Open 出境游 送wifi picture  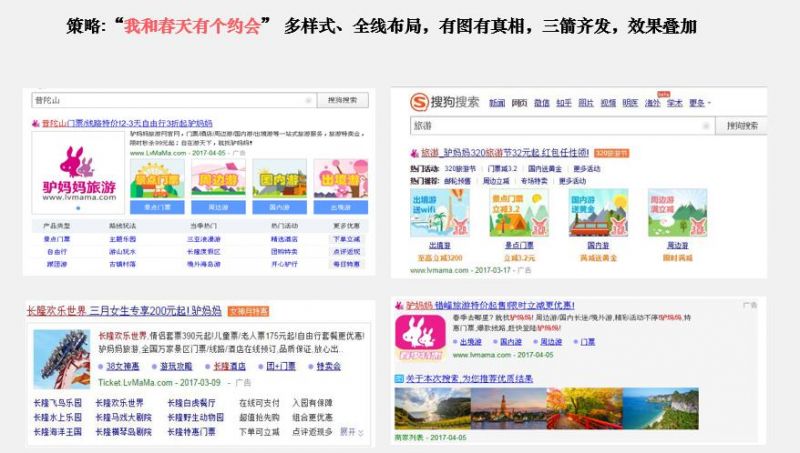click(440, 213)
